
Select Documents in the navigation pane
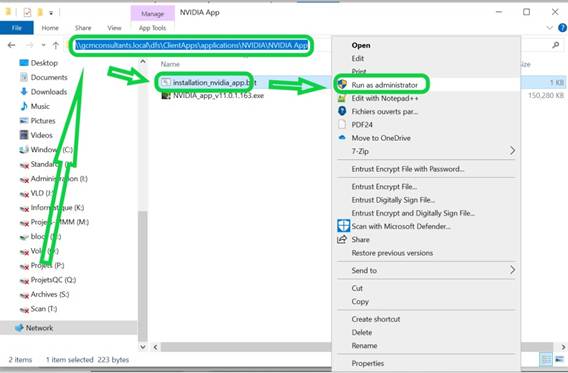(x=49, y=77)
